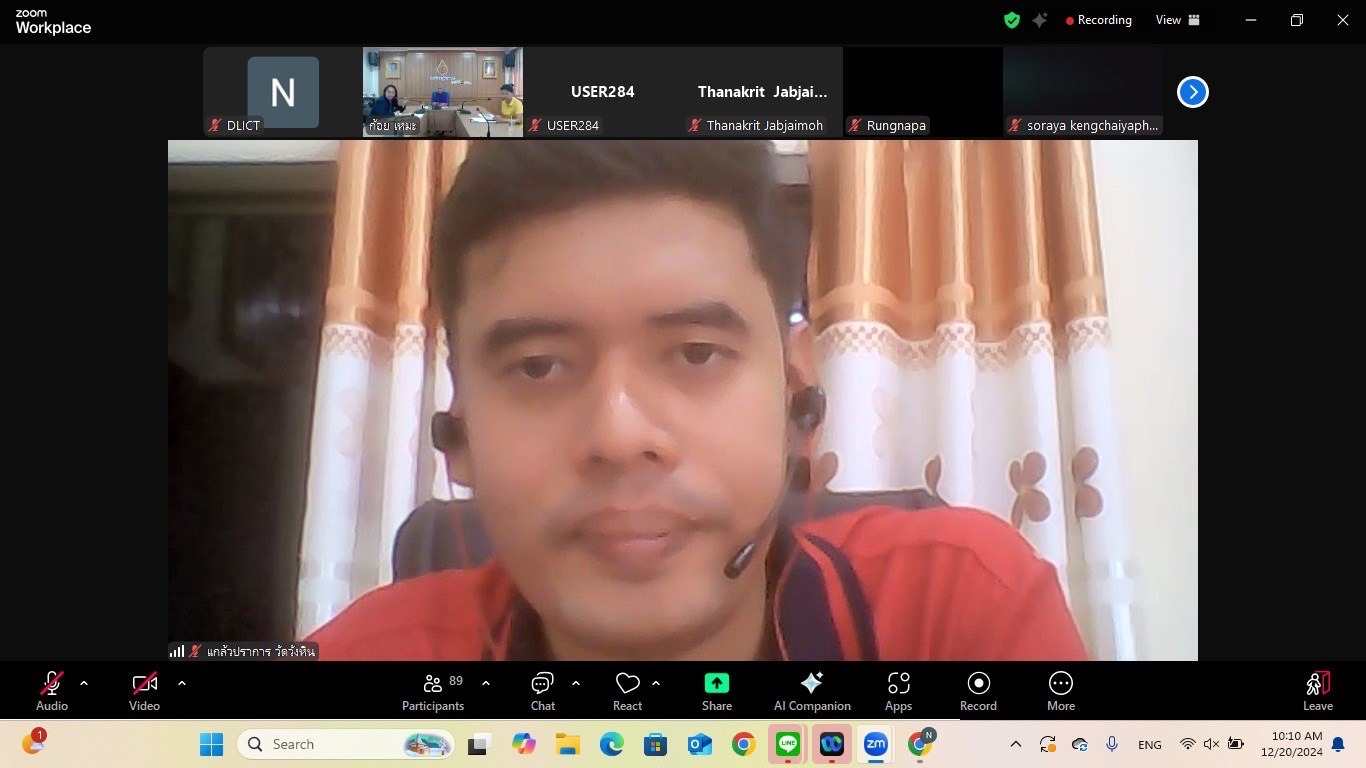This screenshot has width=1366, height=768.
Task: Click the muted volume tray icon
Action: pyautogui.click(x=1212, y=744)
